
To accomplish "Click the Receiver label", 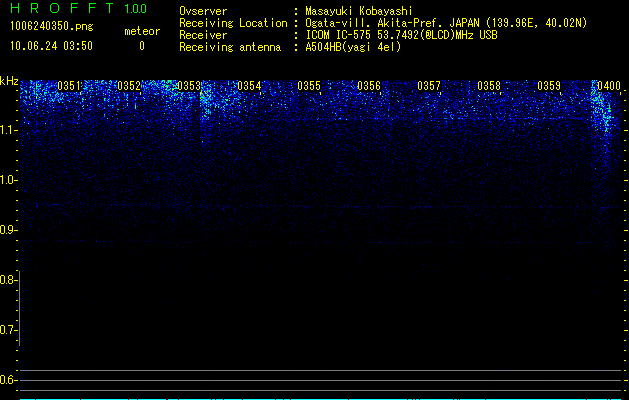I will coord(203,35).
